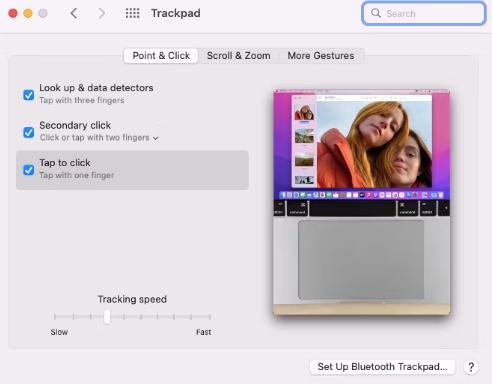Image resolution: width=492 pixels, height=384 pixels.
Task: Go back with the left chevron button
Action: [74, 13]
